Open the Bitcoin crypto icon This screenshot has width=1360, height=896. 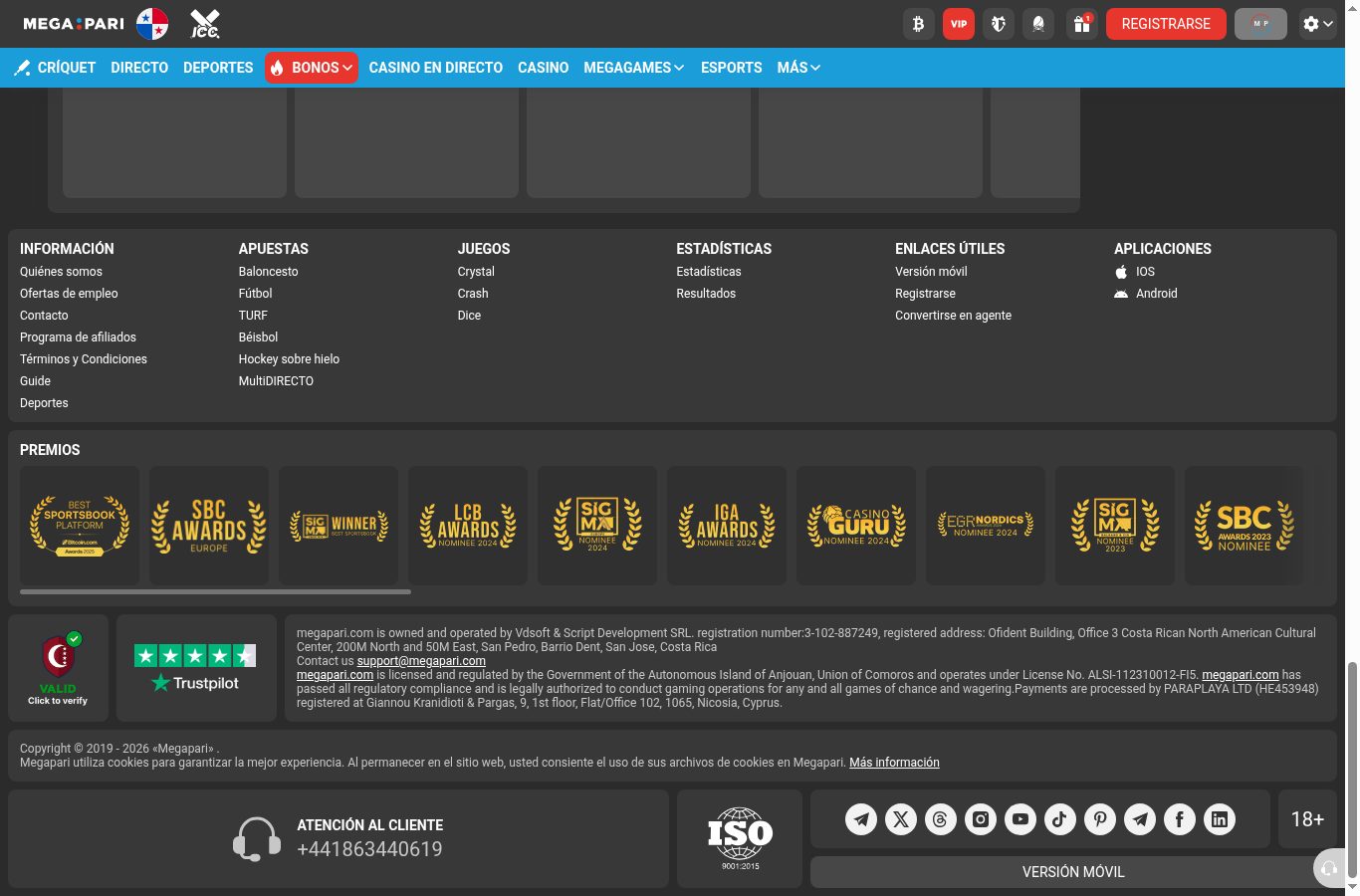[x=918, y=24]
